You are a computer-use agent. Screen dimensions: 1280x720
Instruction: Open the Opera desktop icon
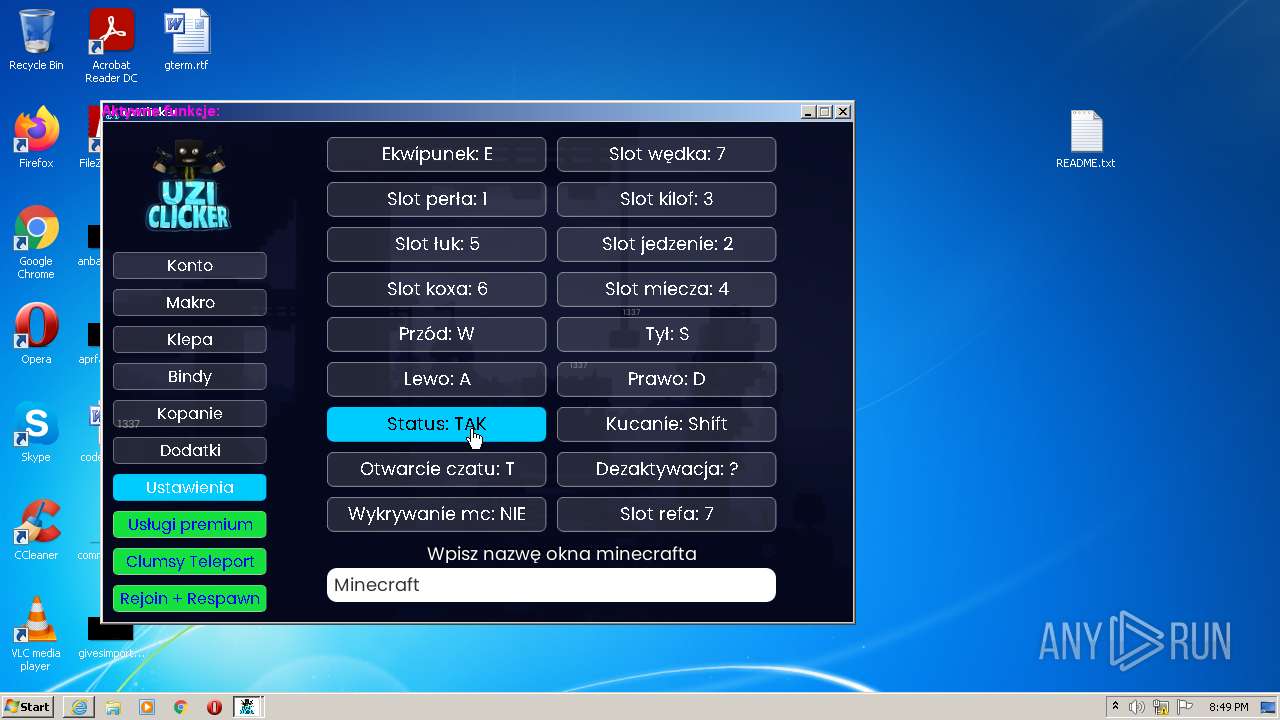pos(36,334)
